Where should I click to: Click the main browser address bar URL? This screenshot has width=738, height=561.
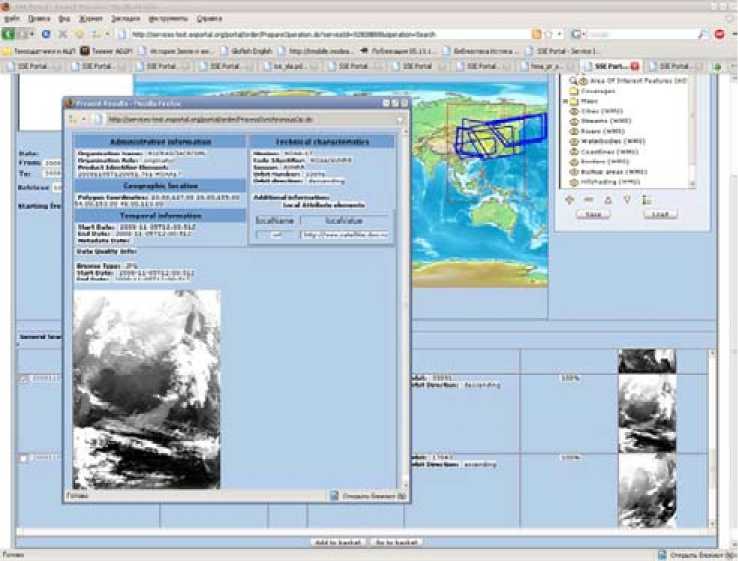(284, 34)
